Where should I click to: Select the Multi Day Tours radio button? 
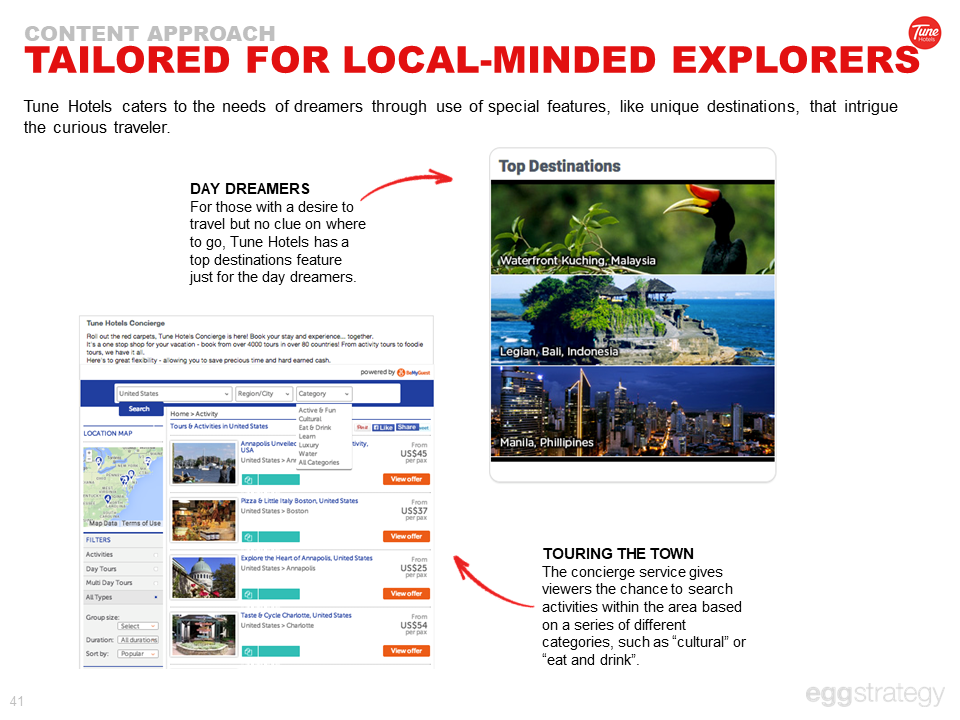click(x=156, y=583)
